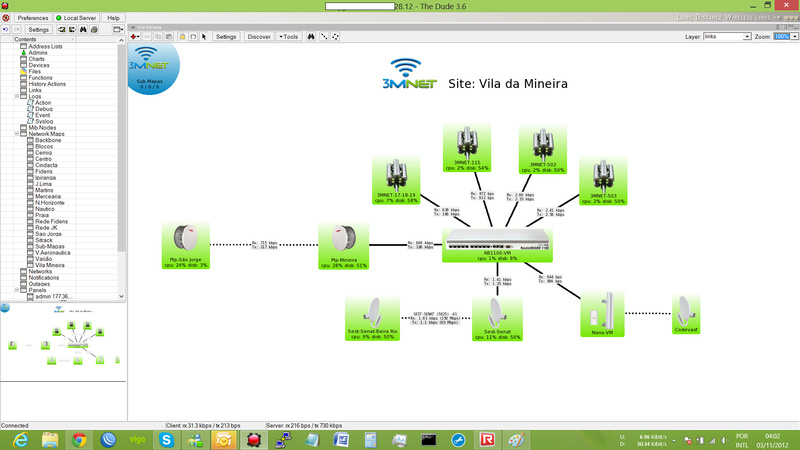800x450 pixels.
Task: Select the pointer arrow tool in map toolbar
Action: point(204,37)
